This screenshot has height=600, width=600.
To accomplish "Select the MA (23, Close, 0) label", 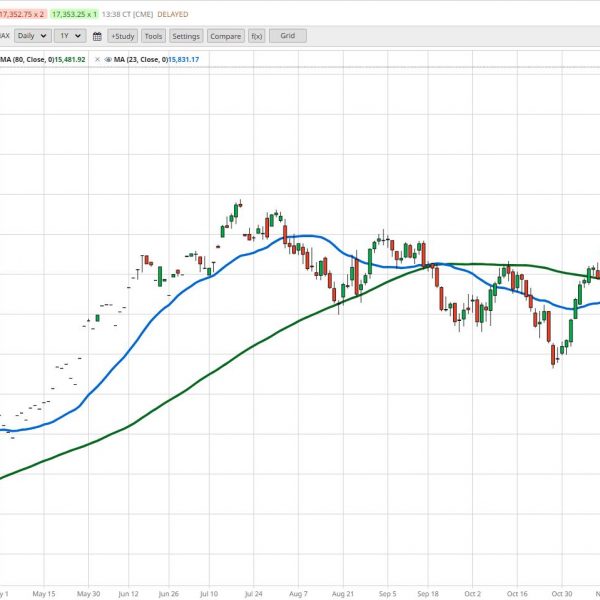I will click(x=140, y=59).
